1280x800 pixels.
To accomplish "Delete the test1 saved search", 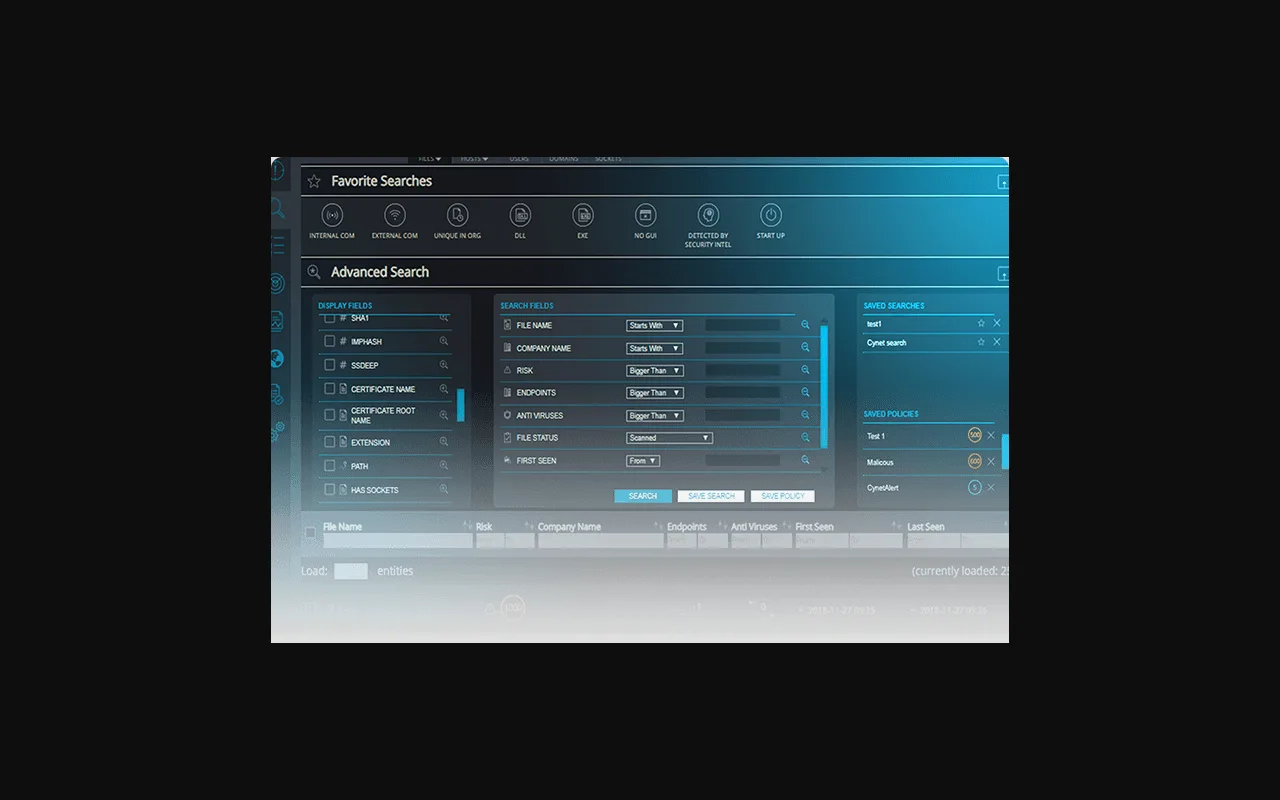I will click(x=997, y=323).
